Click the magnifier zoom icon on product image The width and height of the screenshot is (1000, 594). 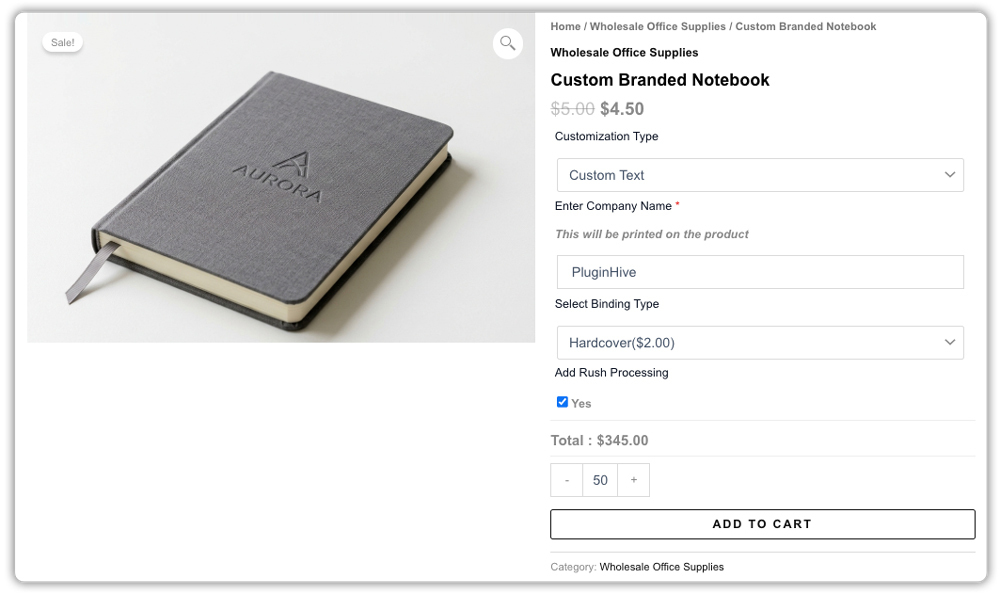pos(507,43)
